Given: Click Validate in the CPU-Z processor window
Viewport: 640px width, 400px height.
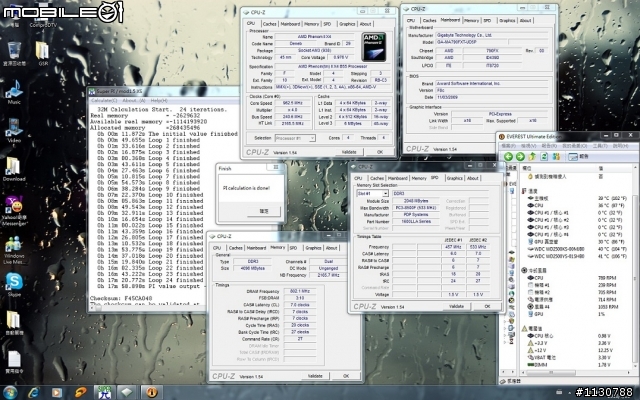Looking at the screenshot, I should coord(349,152).
